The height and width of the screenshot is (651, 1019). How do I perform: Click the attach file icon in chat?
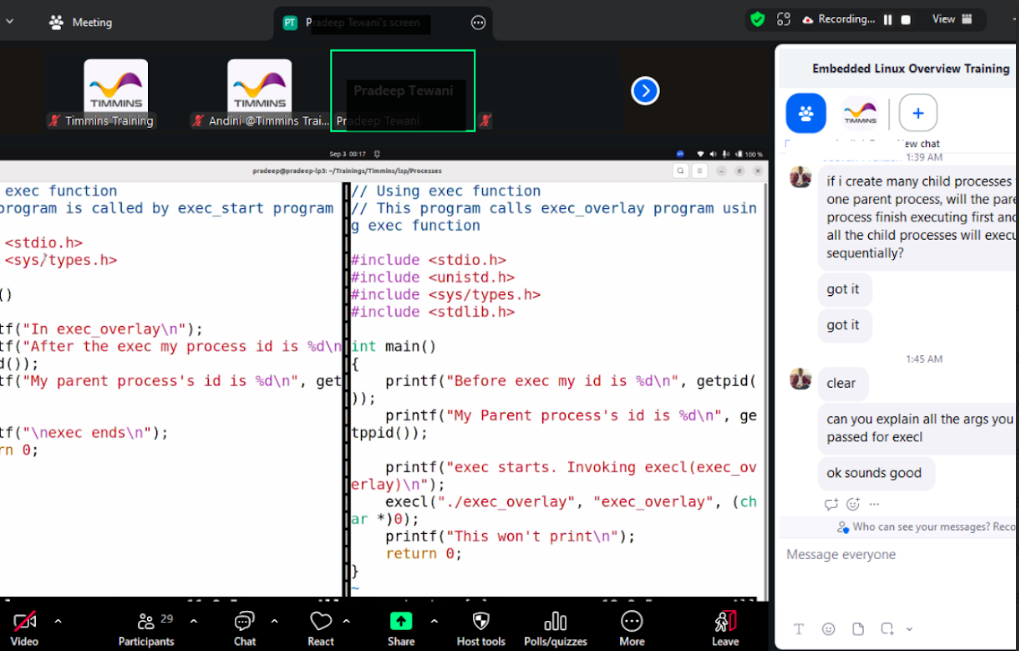tap(858, 629)
